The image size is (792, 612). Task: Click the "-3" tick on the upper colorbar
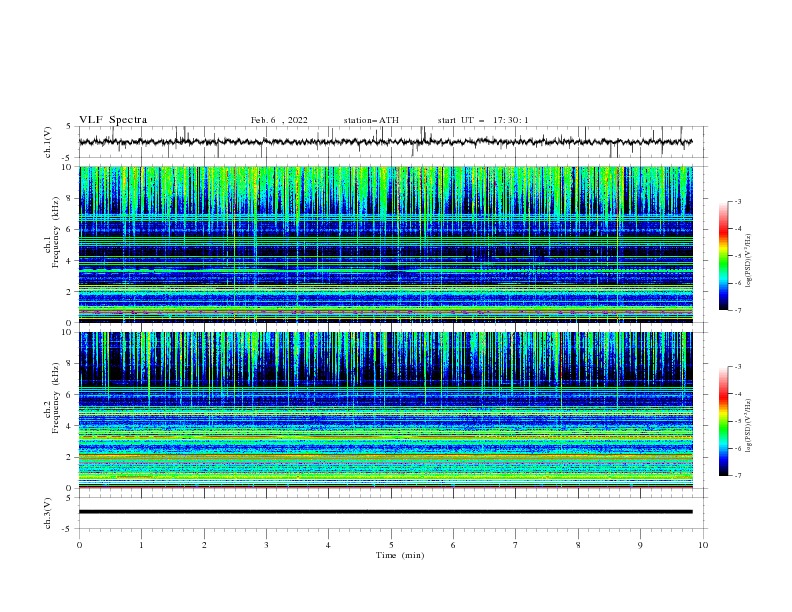pos(737,201)
